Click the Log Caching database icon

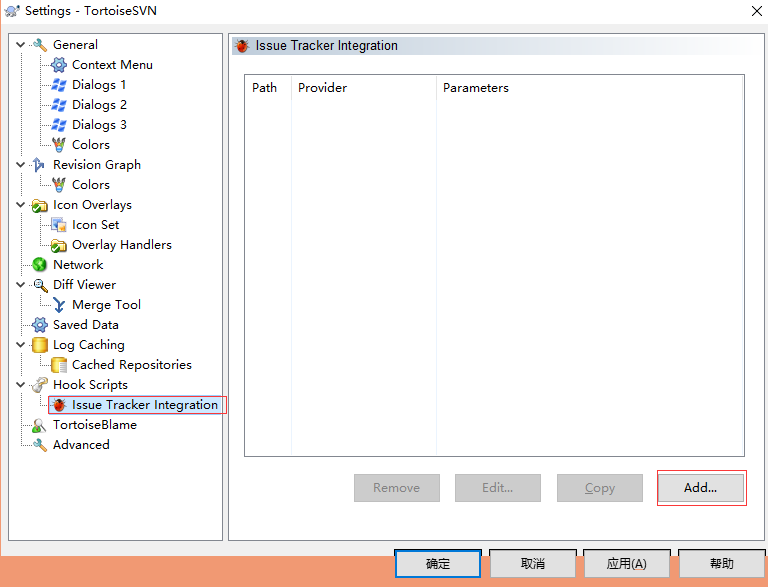pyautogui.click(x=40, y=345)
